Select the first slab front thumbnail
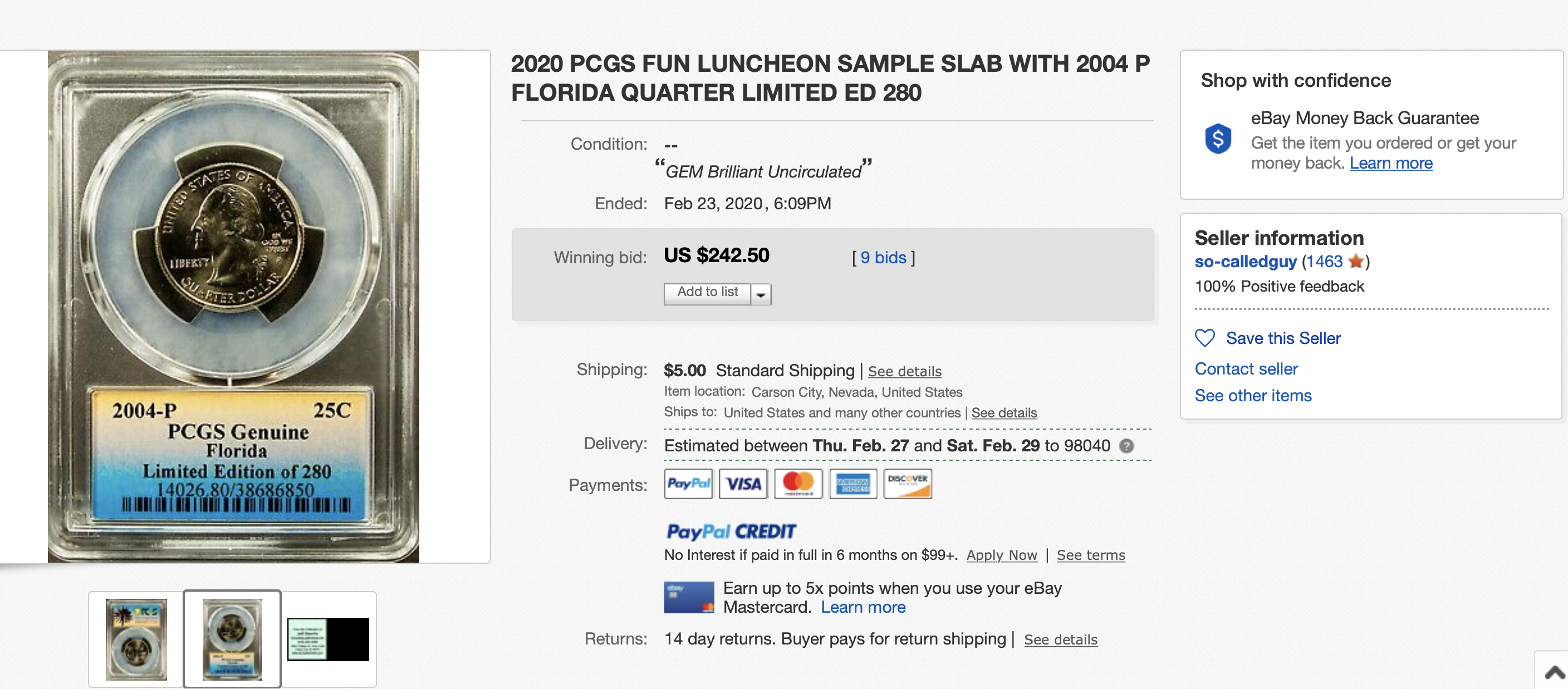1568x689 pixels. click(136, 639)
